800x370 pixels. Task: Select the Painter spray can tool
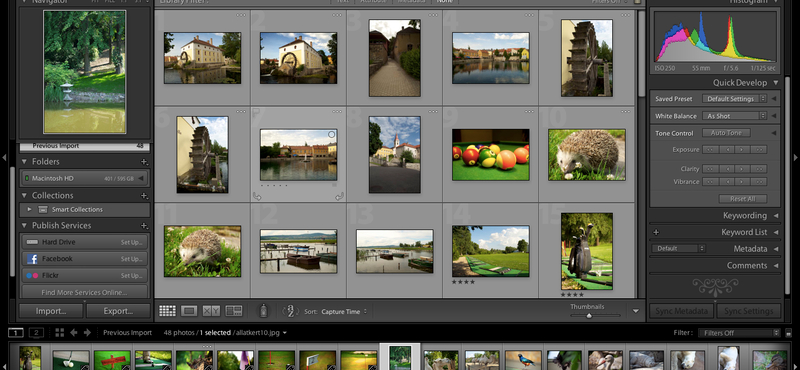tap(263, 310)
